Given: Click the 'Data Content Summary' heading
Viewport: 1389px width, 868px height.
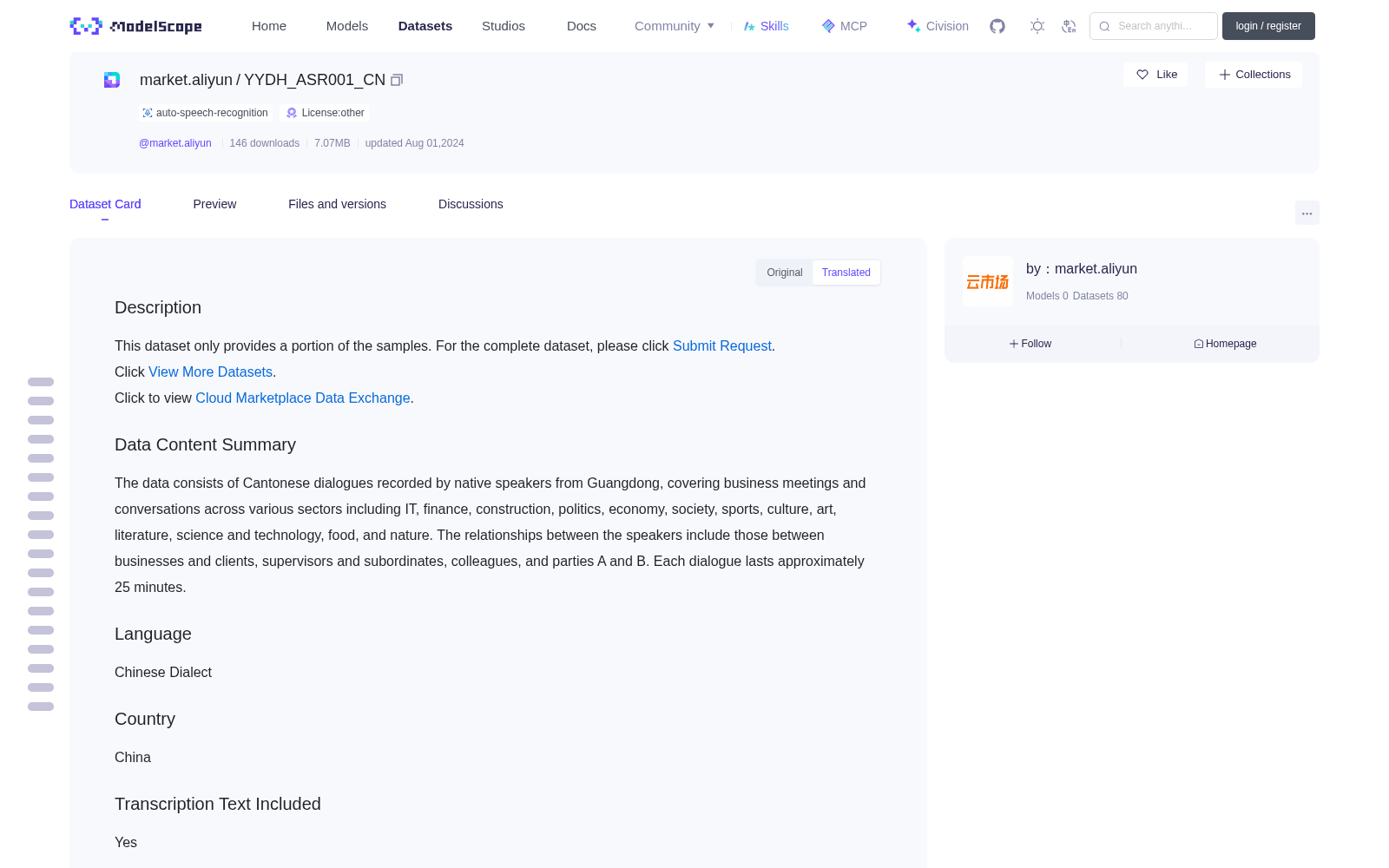Looking at the screenshot, I should 206,444.
